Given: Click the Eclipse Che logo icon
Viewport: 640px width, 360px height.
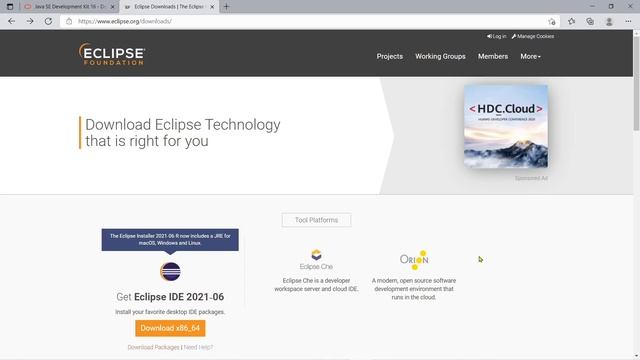Looking at the screenshot, I should 316,255.
